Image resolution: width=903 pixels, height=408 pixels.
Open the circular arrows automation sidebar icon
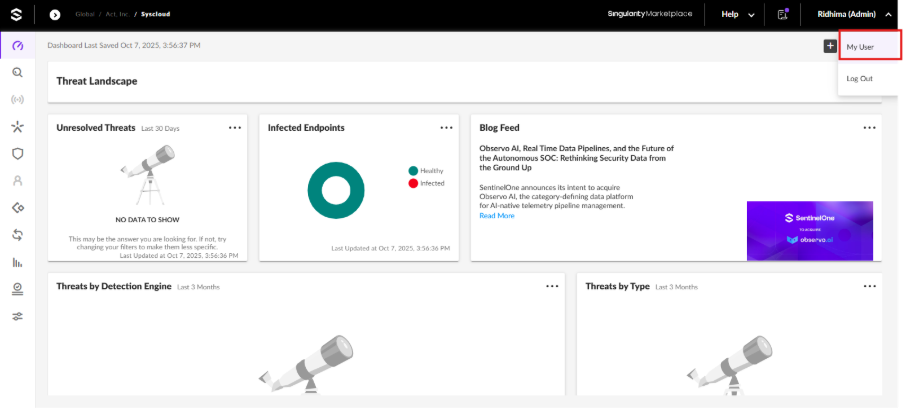17,235
